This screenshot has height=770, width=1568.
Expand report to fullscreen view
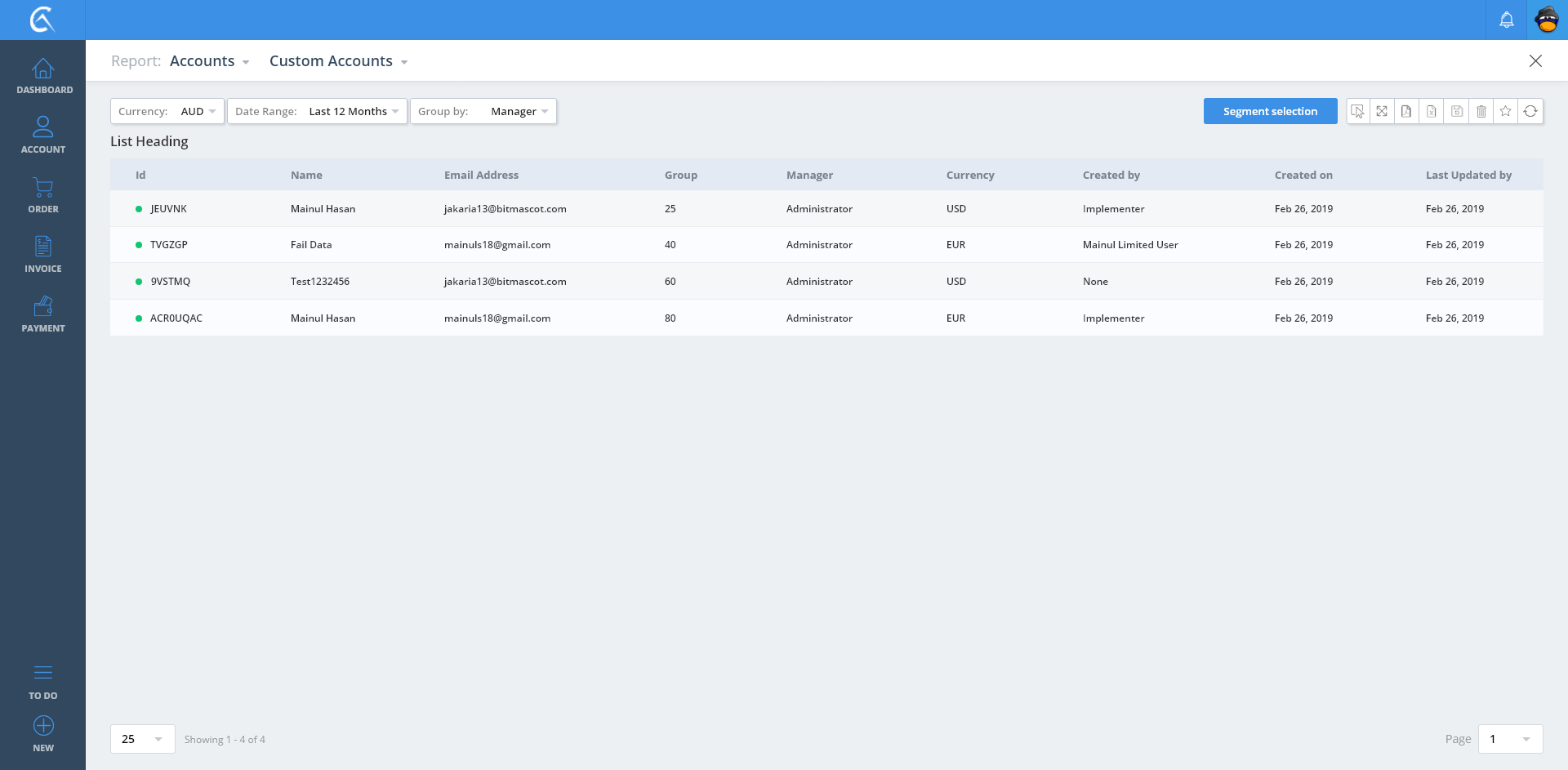point(1382,111)
